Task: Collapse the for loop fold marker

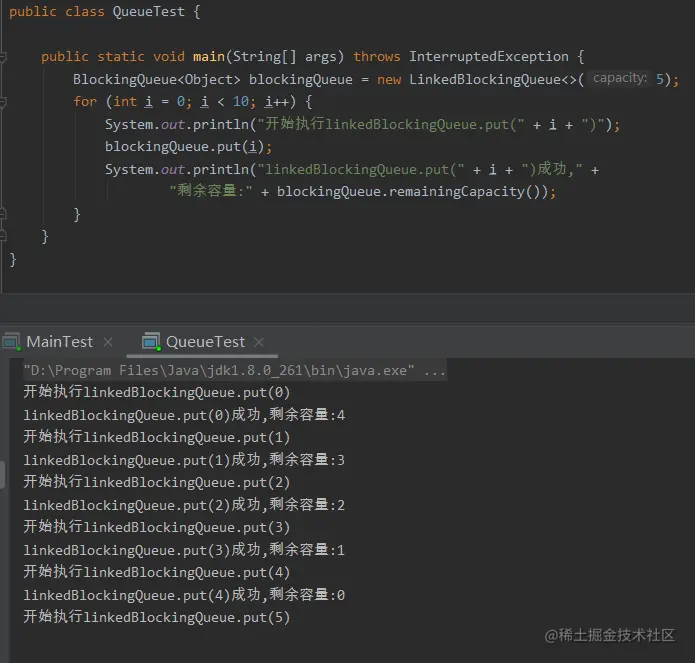Action: (3, 102)
